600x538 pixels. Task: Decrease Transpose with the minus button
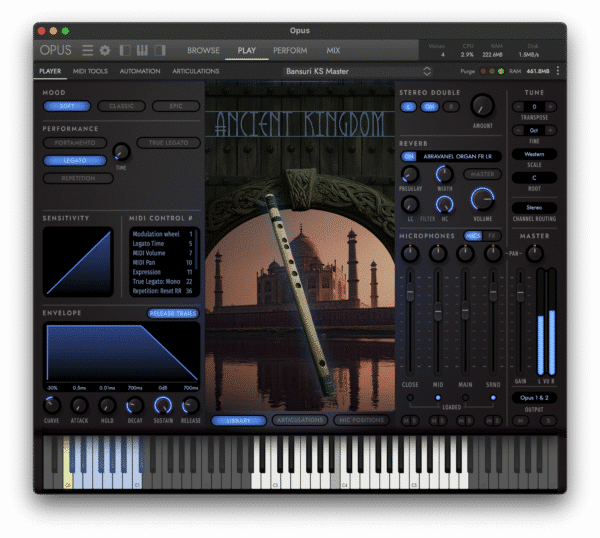(518, 107)
